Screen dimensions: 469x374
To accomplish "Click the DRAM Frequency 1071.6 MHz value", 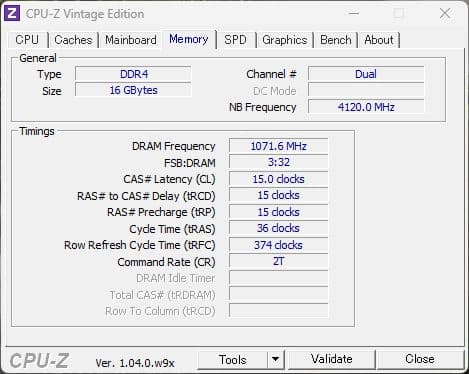I will pos(279,146).
